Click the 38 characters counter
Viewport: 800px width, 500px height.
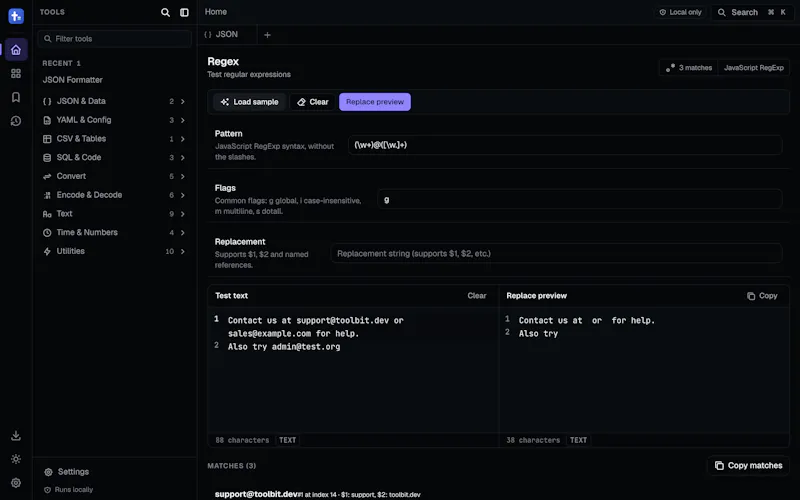click(x=533, y=440)
